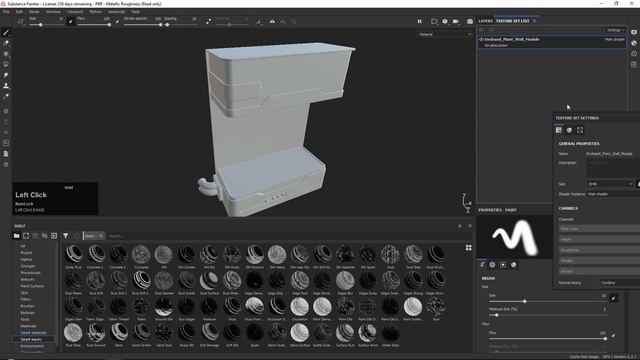
Task: Adjust the Stroke opacity slider
Action: pyautogui.click(x=143, y=24)
